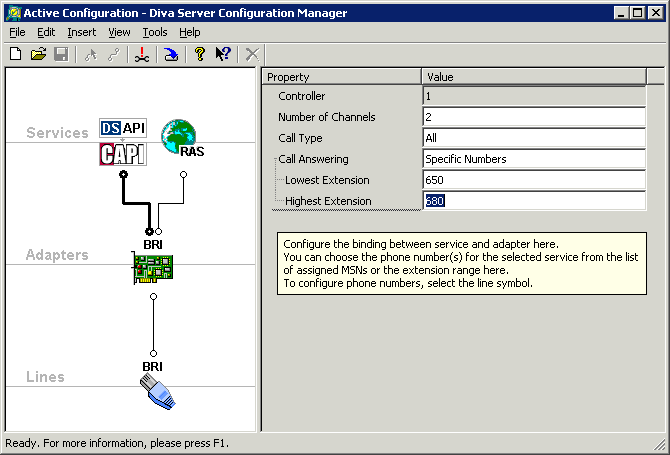Screen dimensions: 670x455
Task: Click the greyed-out link chain toolbar icon
Action: click(114, 55)
